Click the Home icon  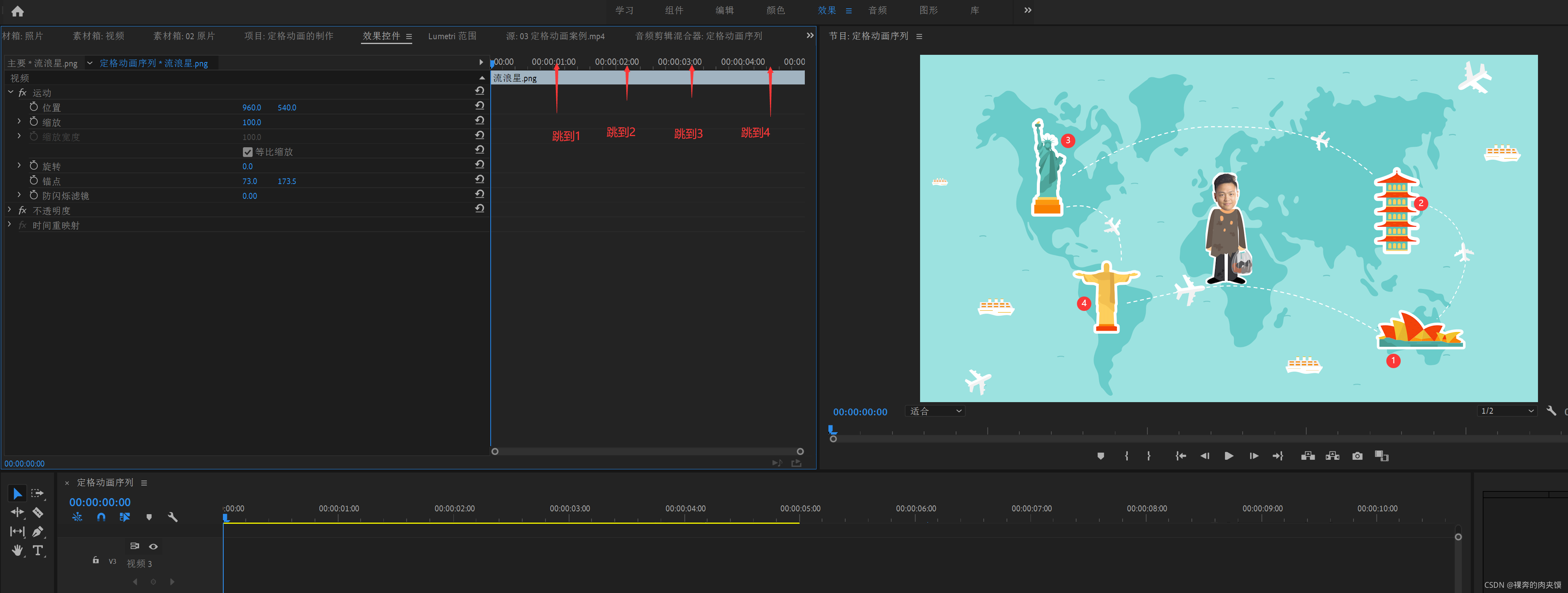[x=18, y=11]
